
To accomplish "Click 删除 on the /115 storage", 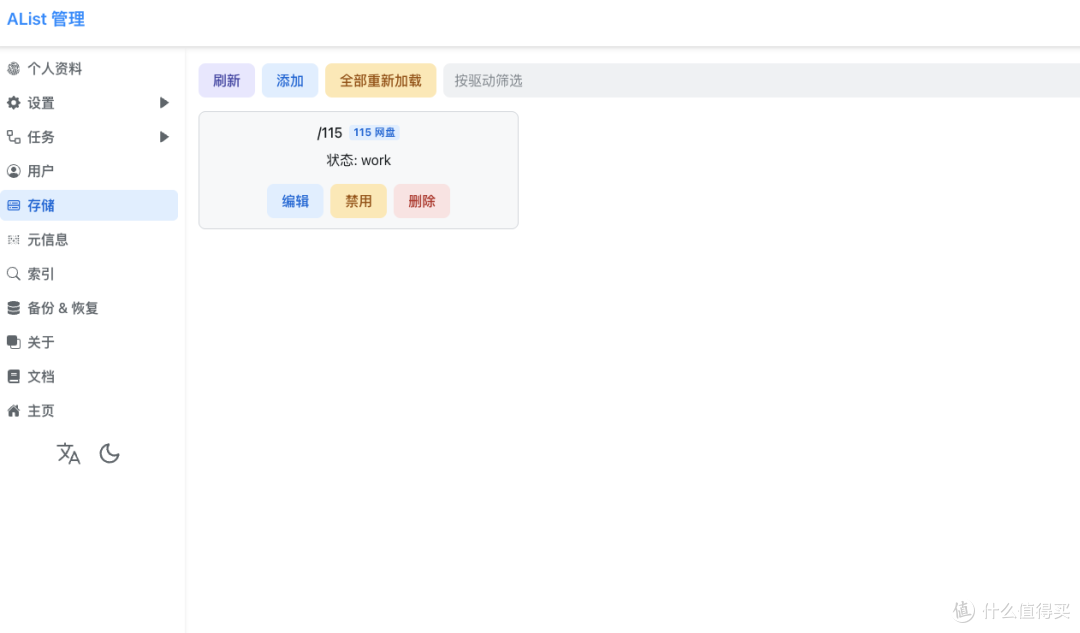I will 422,201.
